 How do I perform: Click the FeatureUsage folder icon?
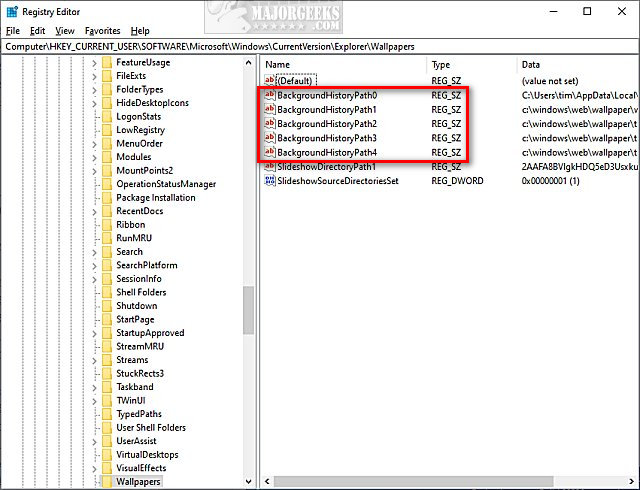(107, 62)
